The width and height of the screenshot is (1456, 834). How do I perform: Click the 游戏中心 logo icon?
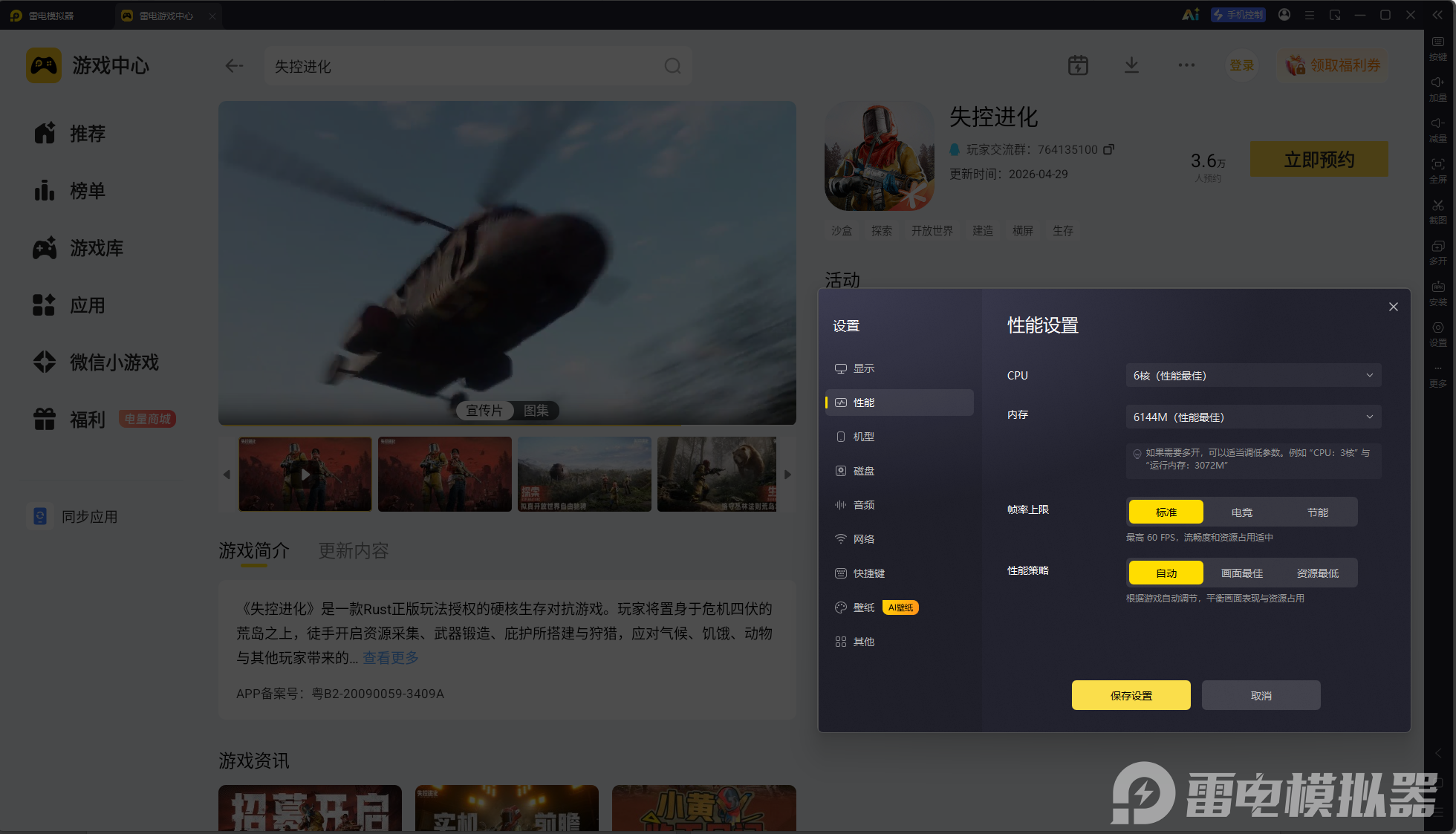click(x=44, y=65)
